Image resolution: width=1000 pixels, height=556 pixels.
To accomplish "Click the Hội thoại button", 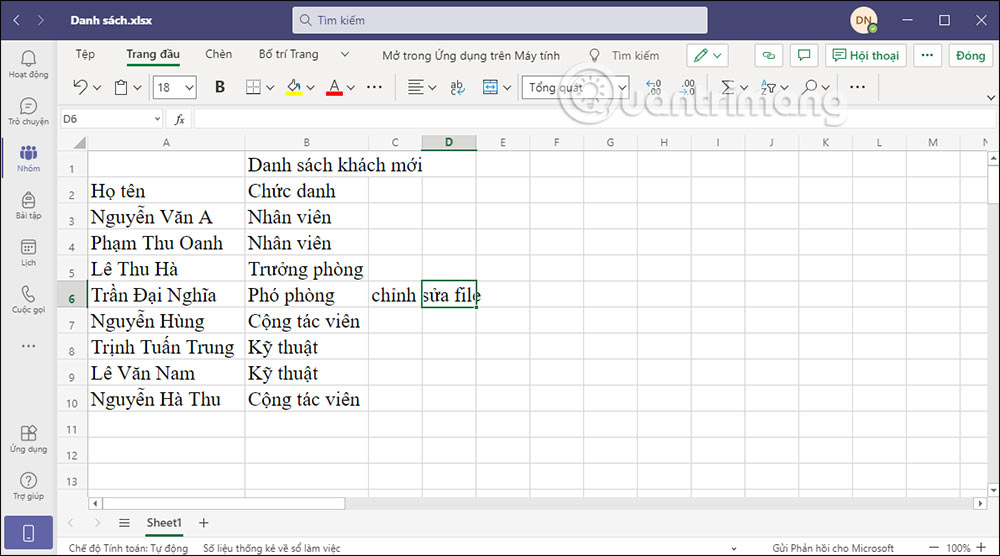I will point(866,55).
